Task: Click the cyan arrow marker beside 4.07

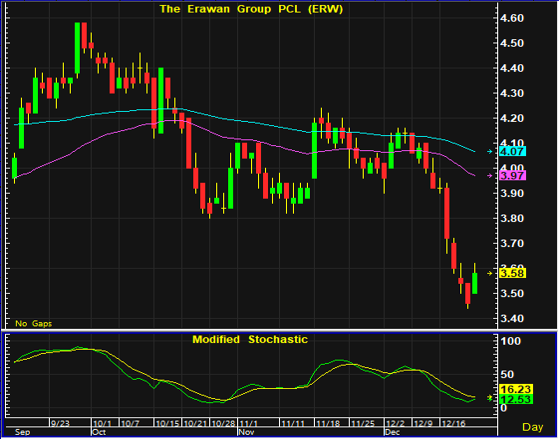Action: click(x=490, y=152)
